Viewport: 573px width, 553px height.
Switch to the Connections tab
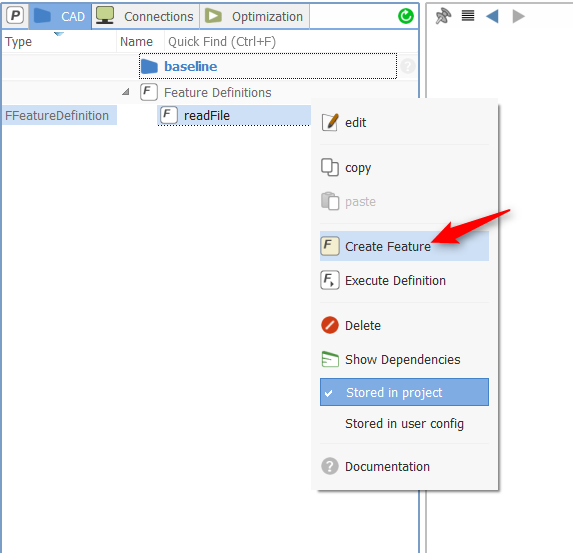pyautogui.click(x=145, y=16)
